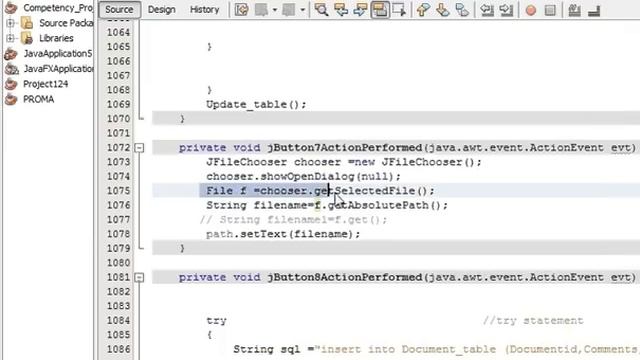Viewport: 640px width, 360px height.
Task: Select the Libraries folder
Action: [x=56, y=38]
